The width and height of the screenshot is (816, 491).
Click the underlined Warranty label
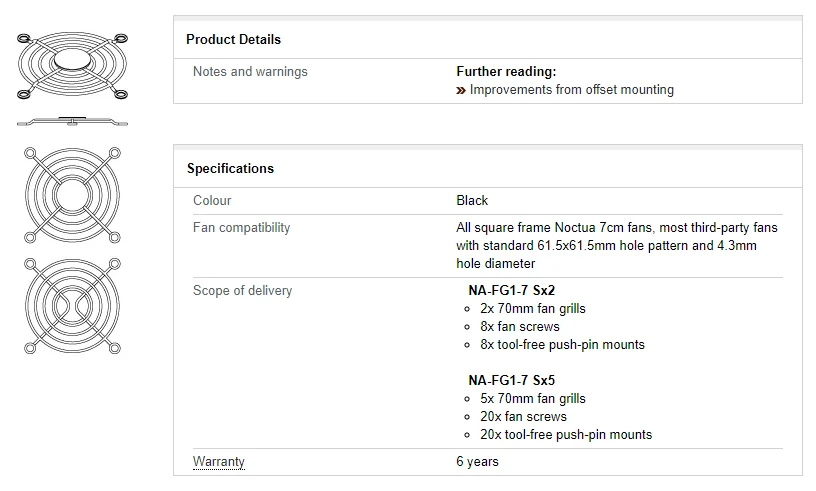click(219, 462)
